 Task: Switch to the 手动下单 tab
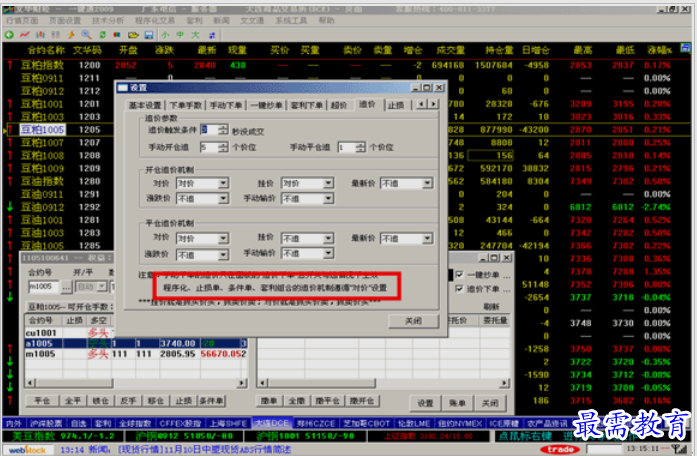225,105
